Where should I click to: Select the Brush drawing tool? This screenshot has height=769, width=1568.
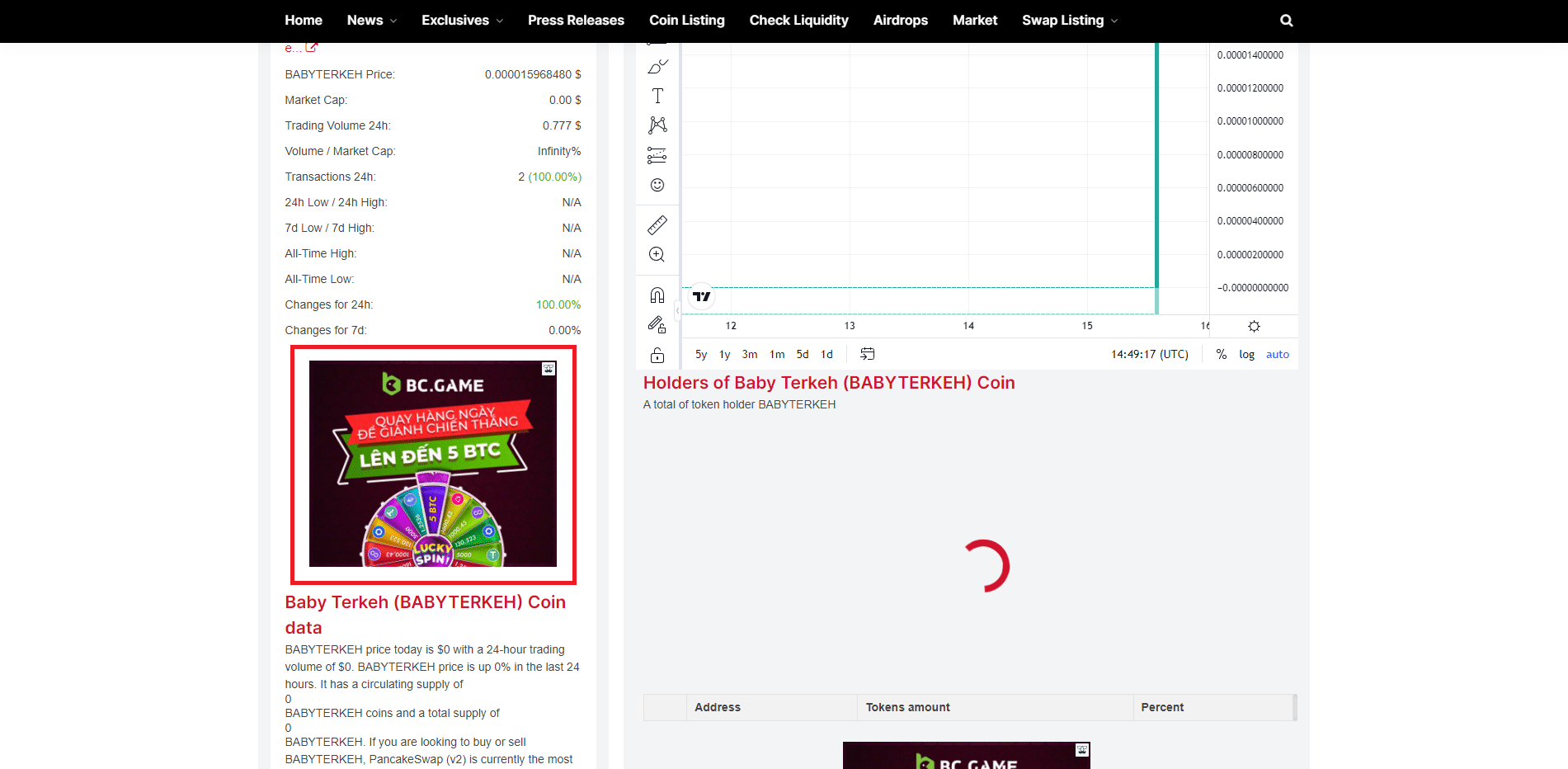click(657, 67)
